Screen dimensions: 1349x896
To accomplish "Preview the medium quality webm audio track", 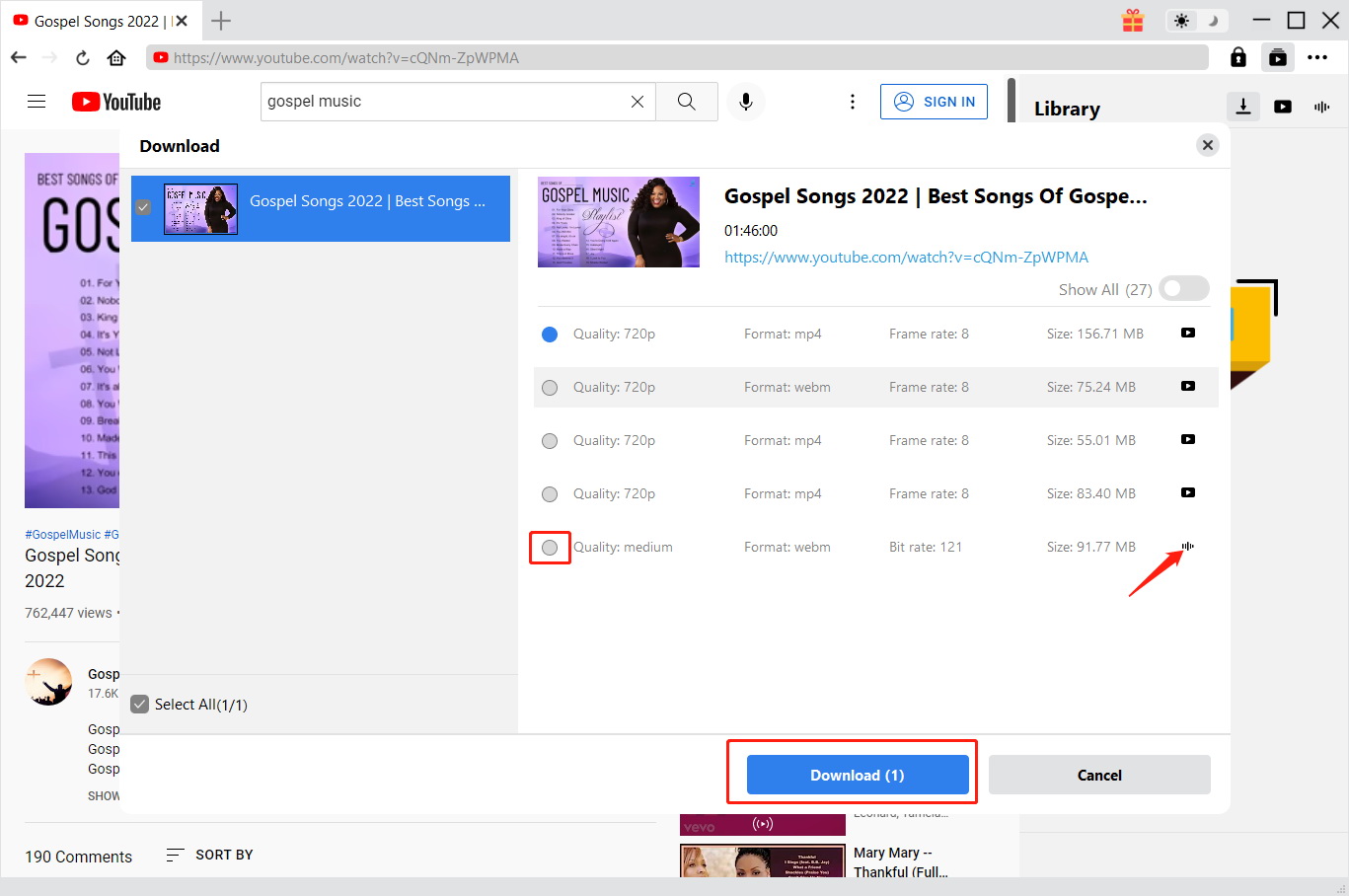I will [x=1187, y=546].
